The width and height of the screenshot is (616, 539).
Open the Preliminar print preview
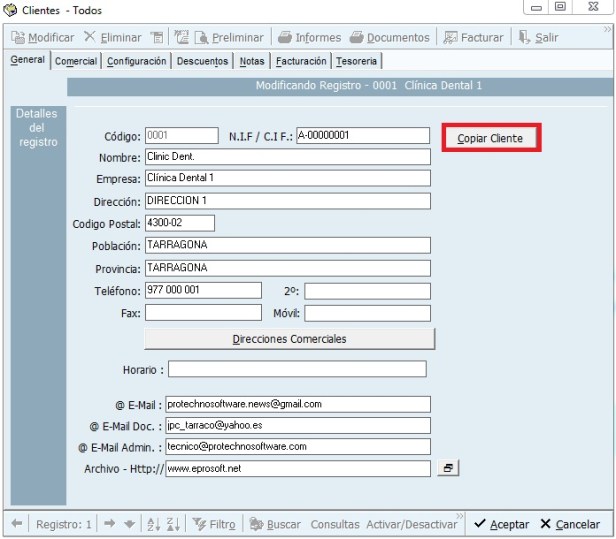[229, 38]
